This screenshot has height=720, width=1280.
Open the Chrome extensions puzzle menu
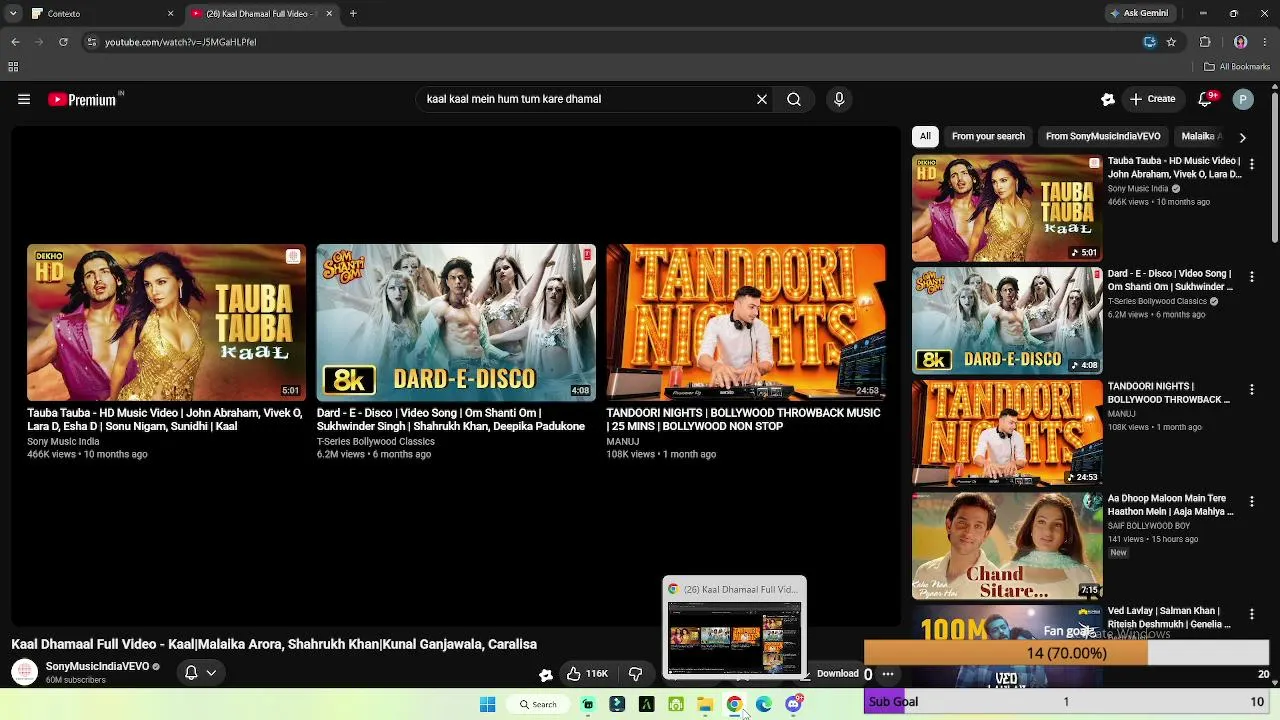coord(1205,42)
